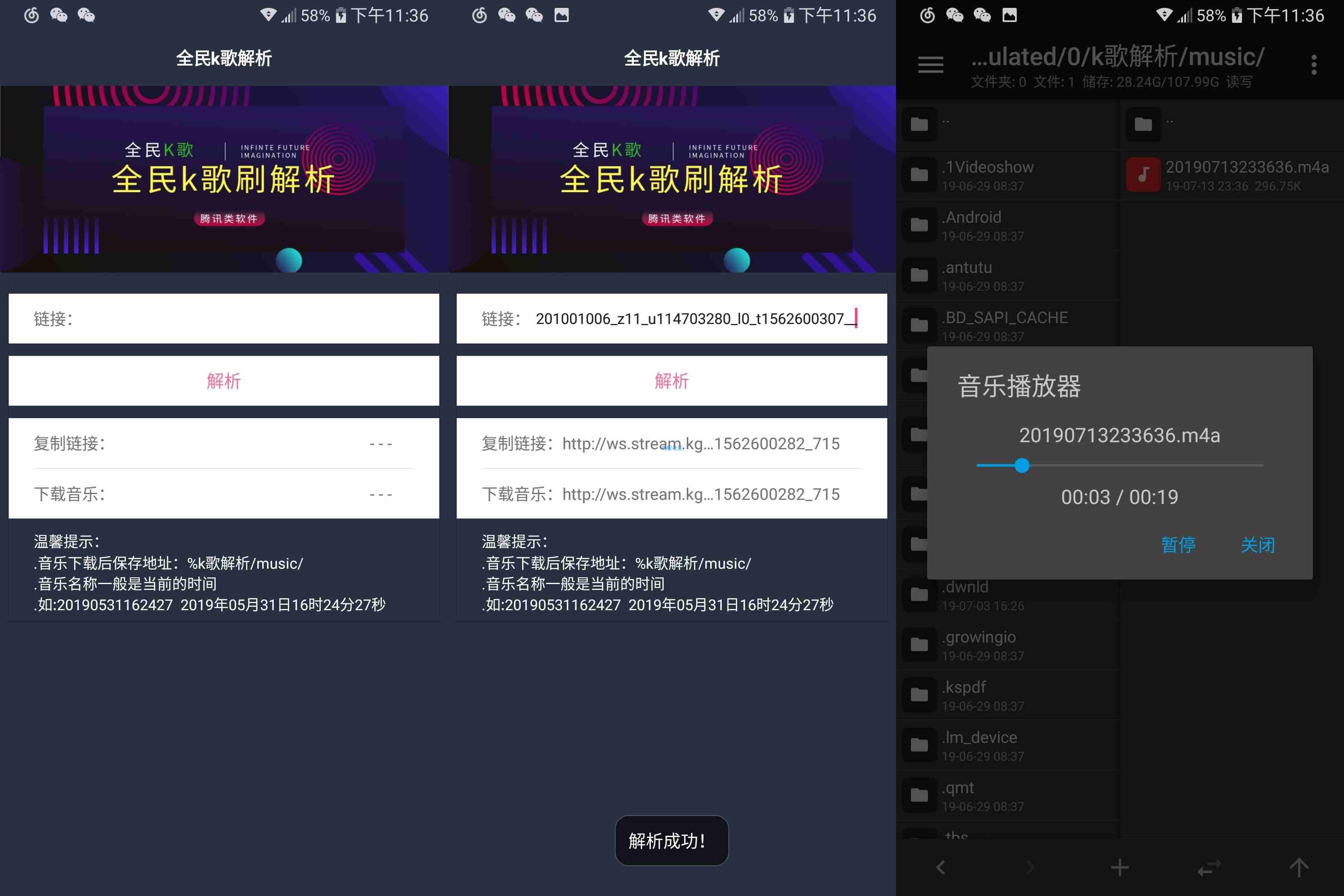Open the file manager hamburger menu
The width and height of the screenshot is (1344, 896).
930,65
